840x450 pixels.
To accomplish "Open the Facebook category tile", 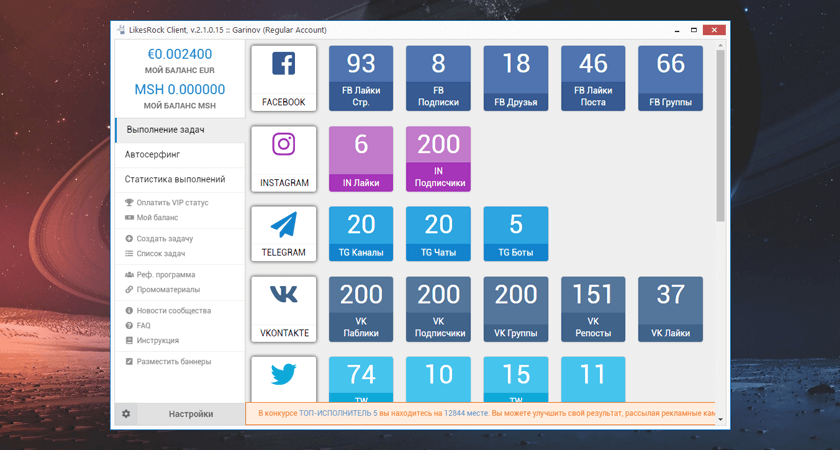I will click(283, 78).
